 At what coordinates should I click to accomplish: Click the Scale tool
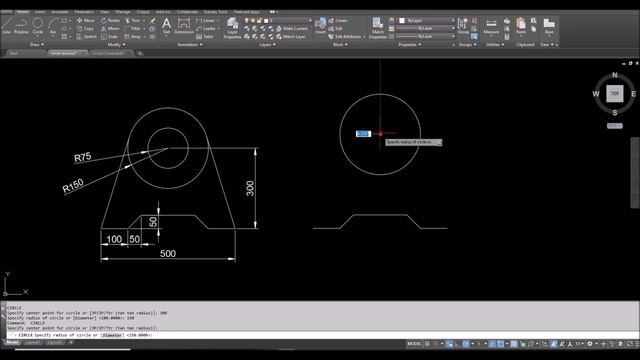(109, 37)
